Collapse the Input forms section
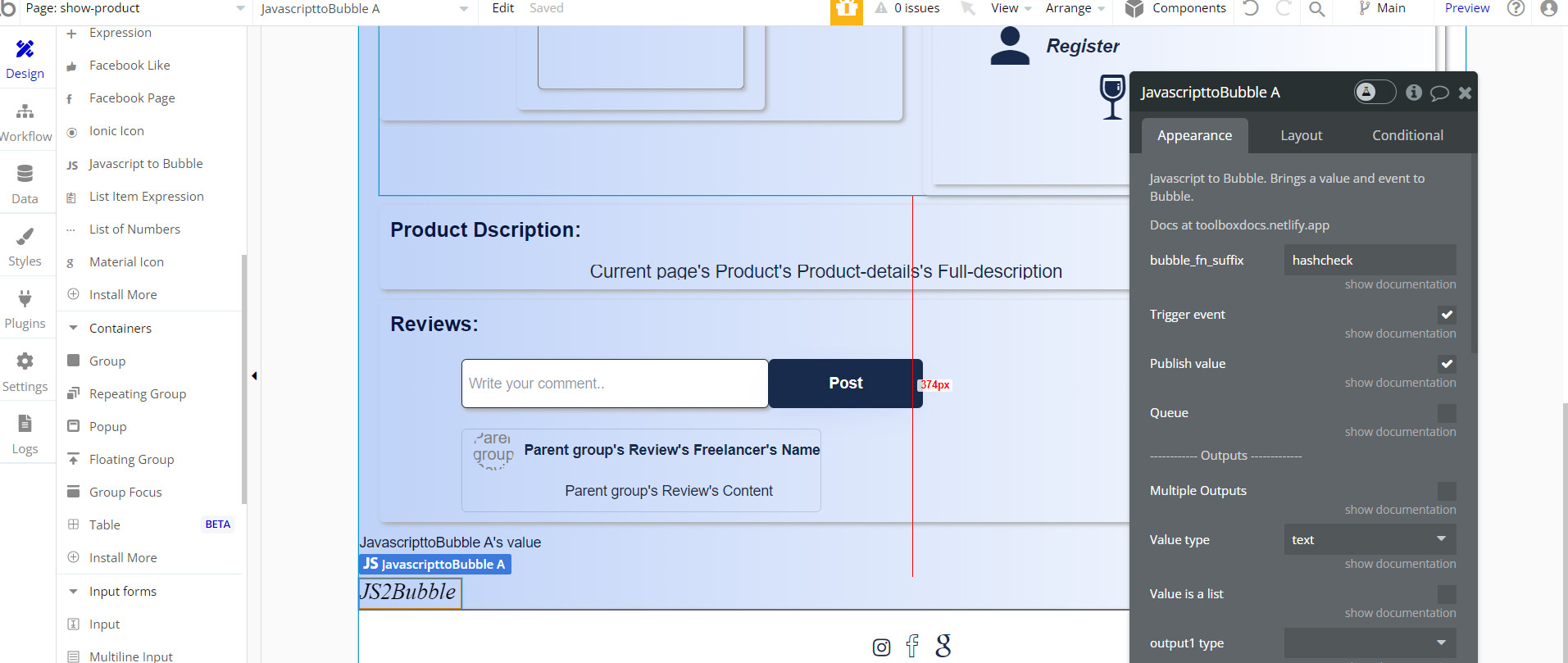This screenshot has width=1568, height=663. click(74, 592)
